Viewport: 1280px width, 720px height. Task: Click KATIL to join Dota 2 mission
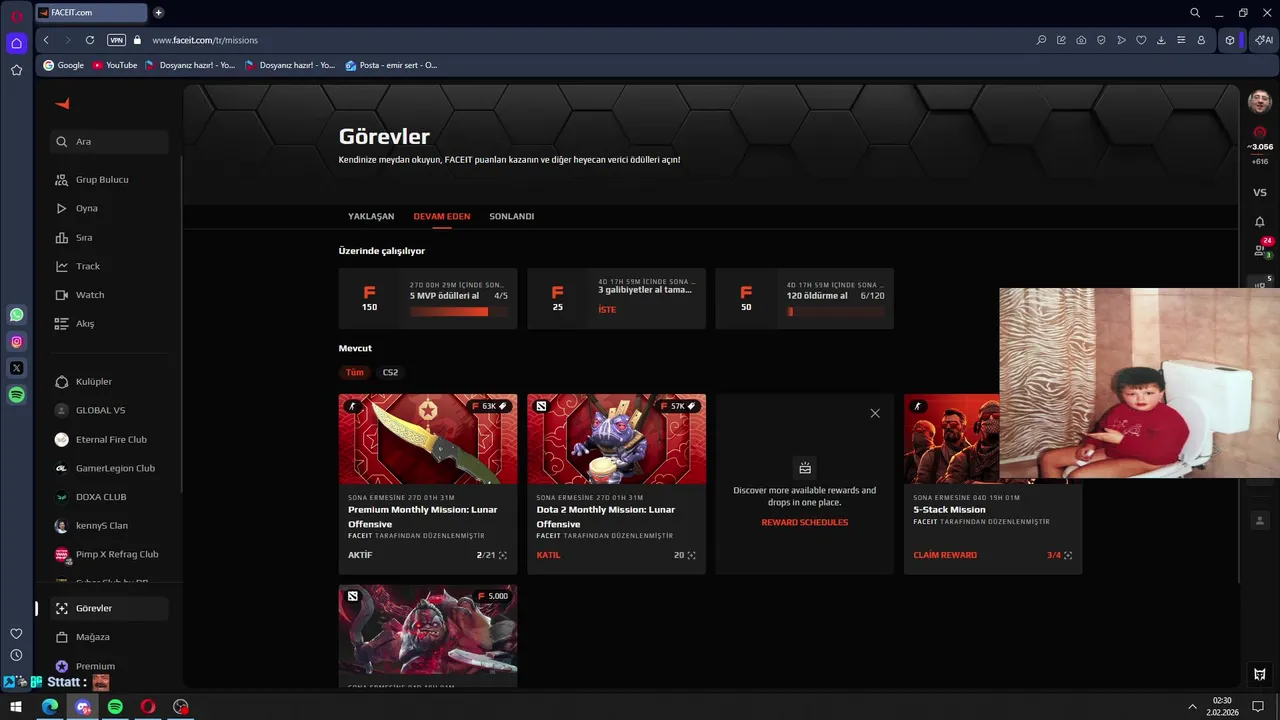click(x=548, y=555)
